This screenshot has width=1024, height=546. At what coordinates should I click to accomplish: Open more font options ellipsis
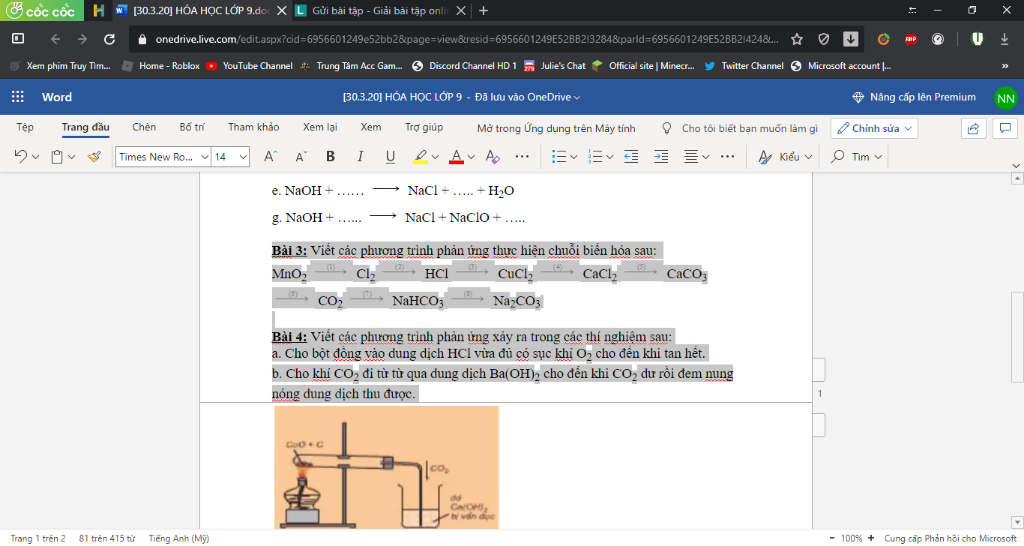[x=522, y=157]
